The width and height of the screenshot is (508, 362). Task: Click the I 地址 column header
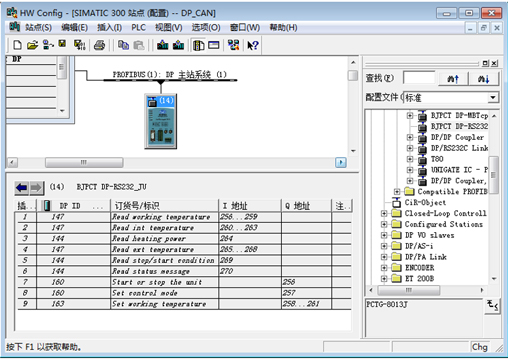pos(250,206)
